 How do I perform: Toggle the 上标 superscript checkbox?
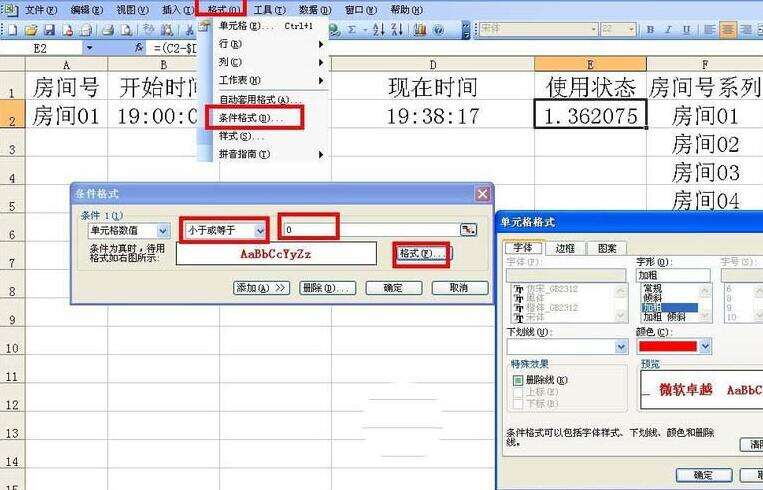(518, 392)
